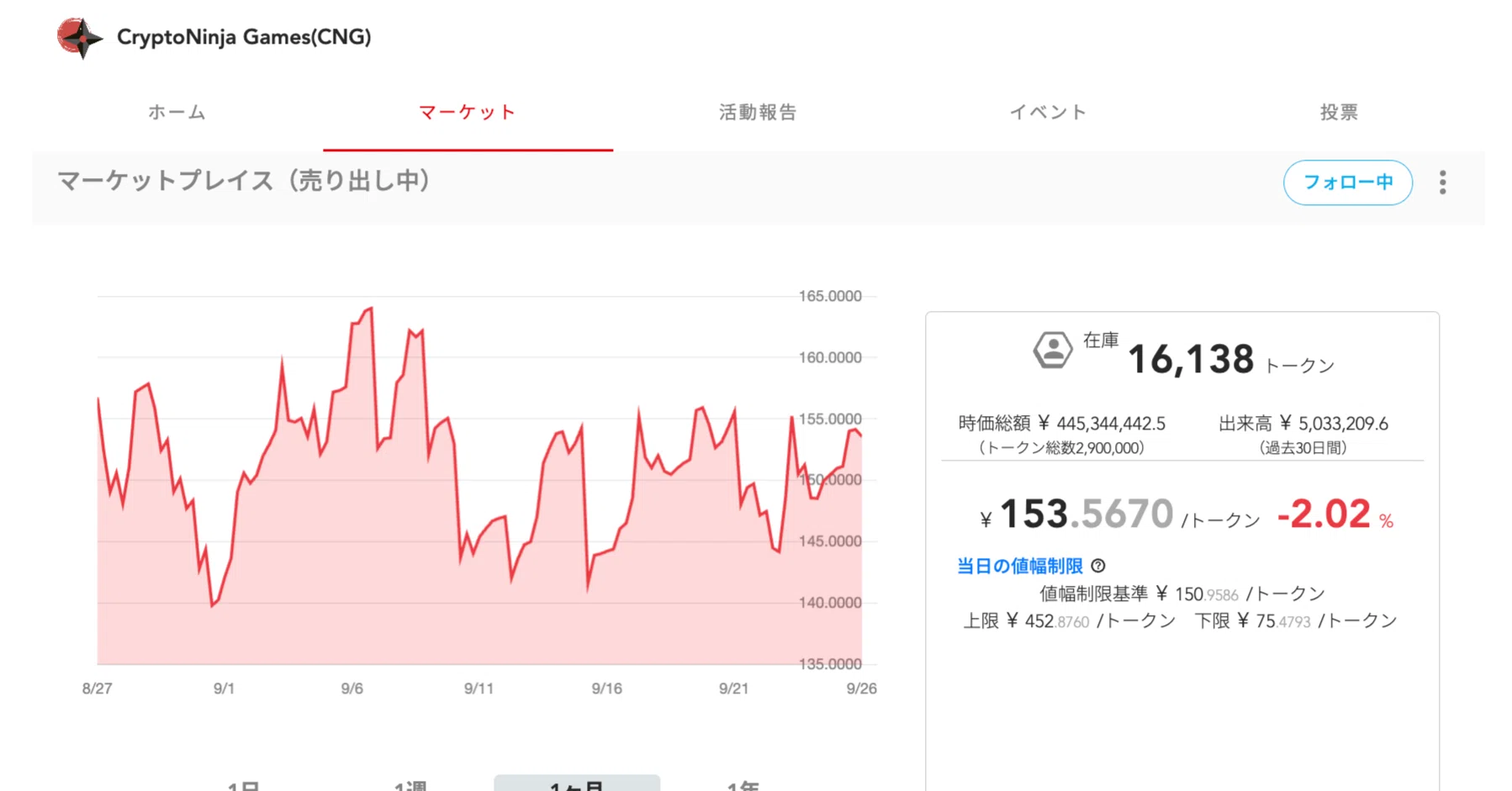Click the （過去30日間）note
This screenshot has width=1512, height=791.
1303,448
